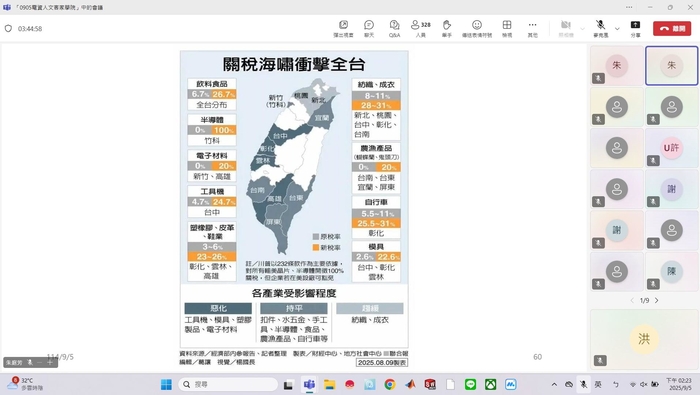Open Google Chrome from the taskbar
700x395 pixels.
390,384
